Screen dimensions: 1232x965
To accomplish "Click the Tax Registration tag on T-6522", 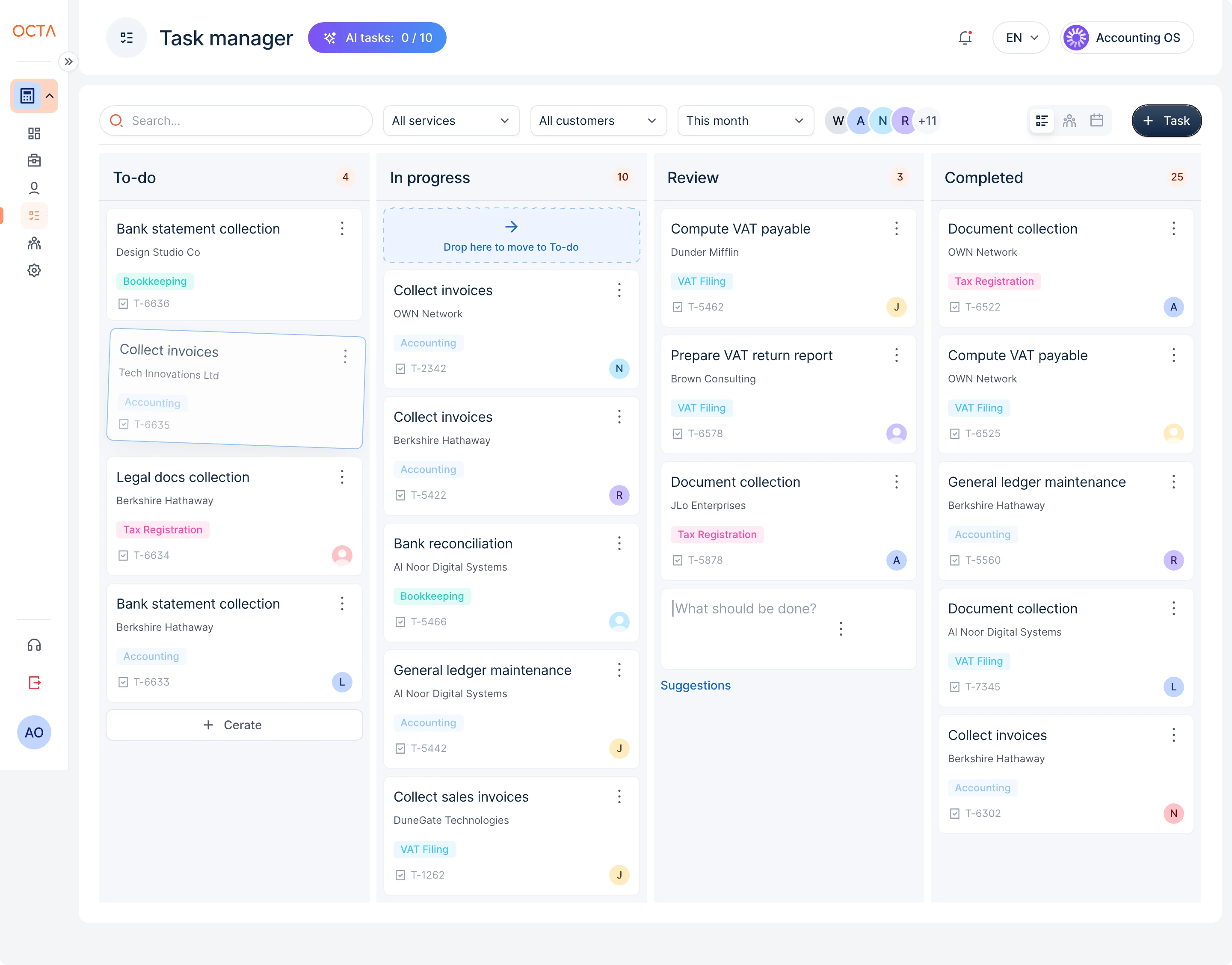I will click(x=994, y=281).
